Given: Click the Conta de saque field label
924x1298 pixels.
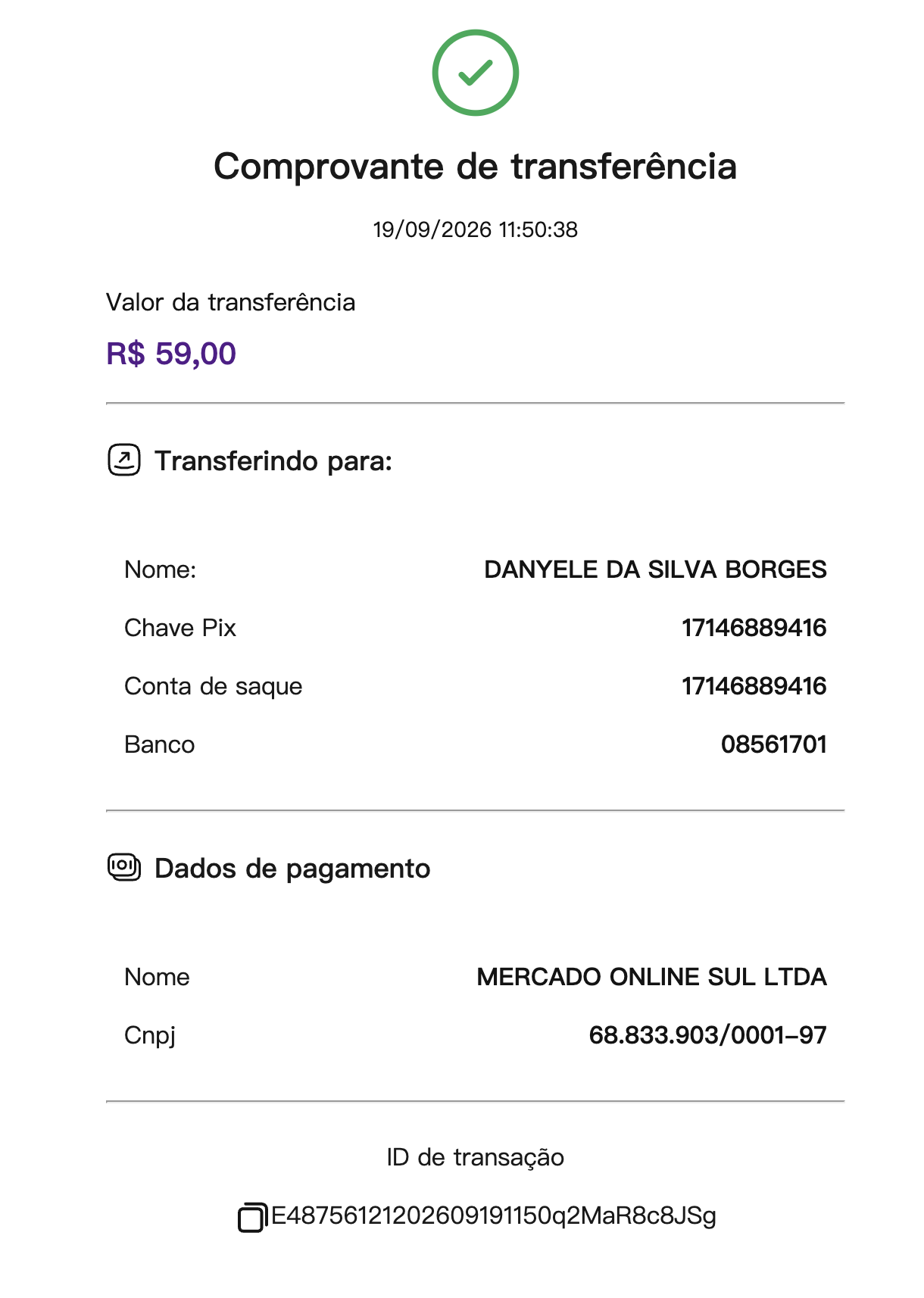Looking at the screenshot, I should pyautogui.click(x=213, y=686).
